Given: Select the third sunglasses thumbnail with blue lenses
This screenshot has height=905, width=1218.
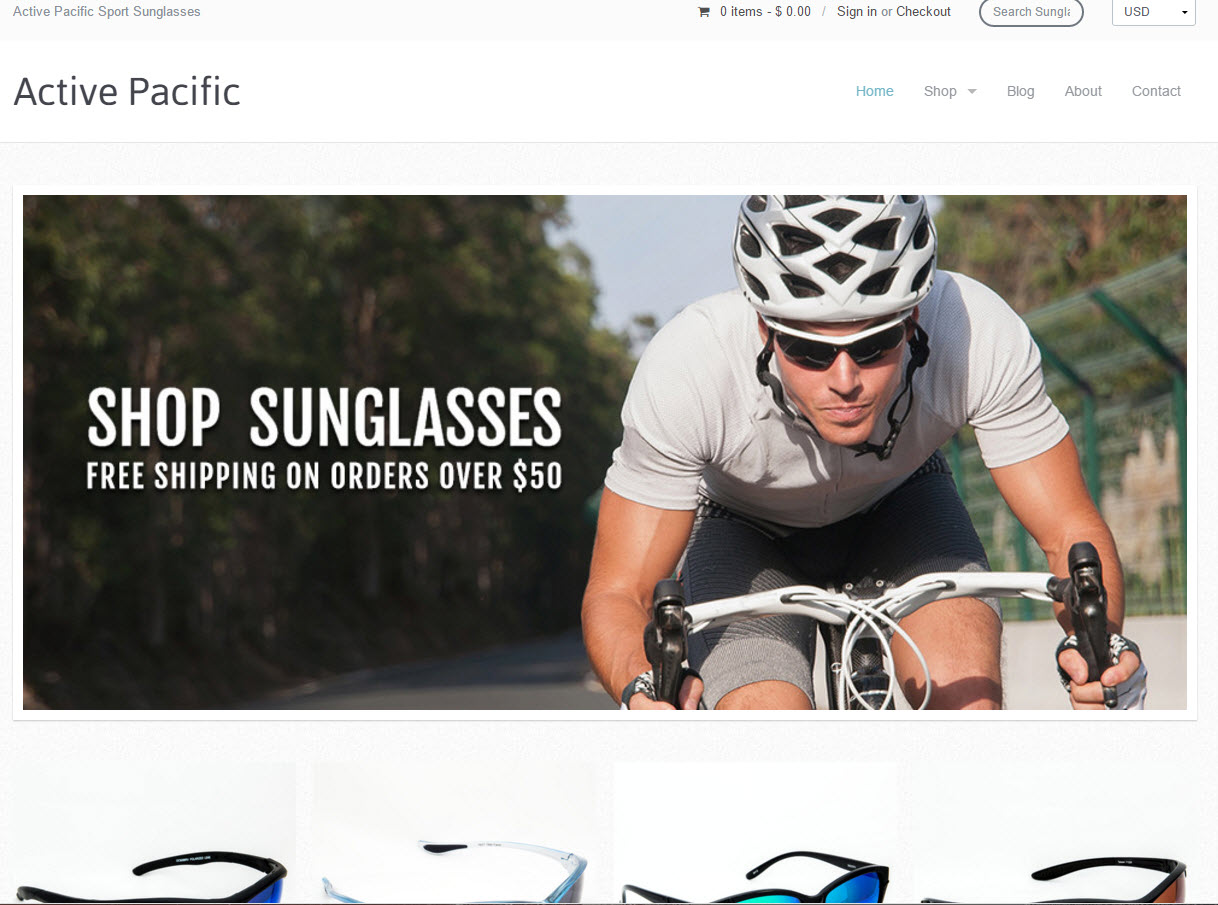Looking at the screenshot, I should click(x=755, y=834).
